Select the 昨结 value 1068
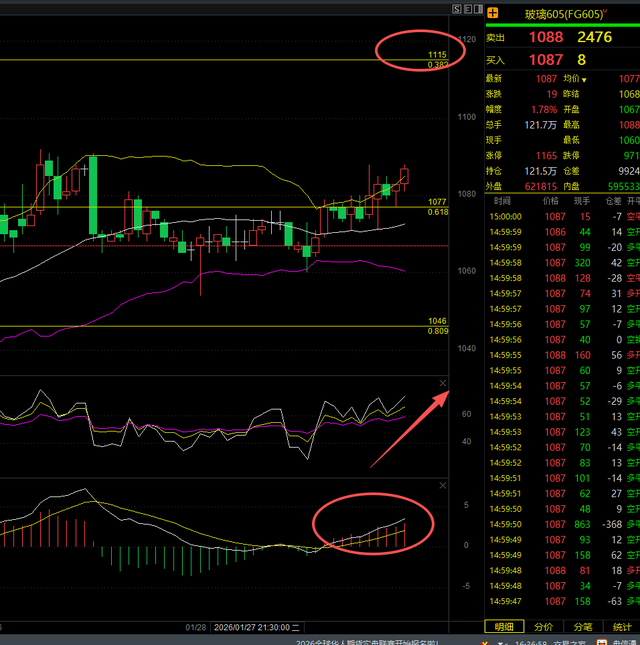Image resolution: width=640 pixels, height=645 pixels. click(629, 94)
